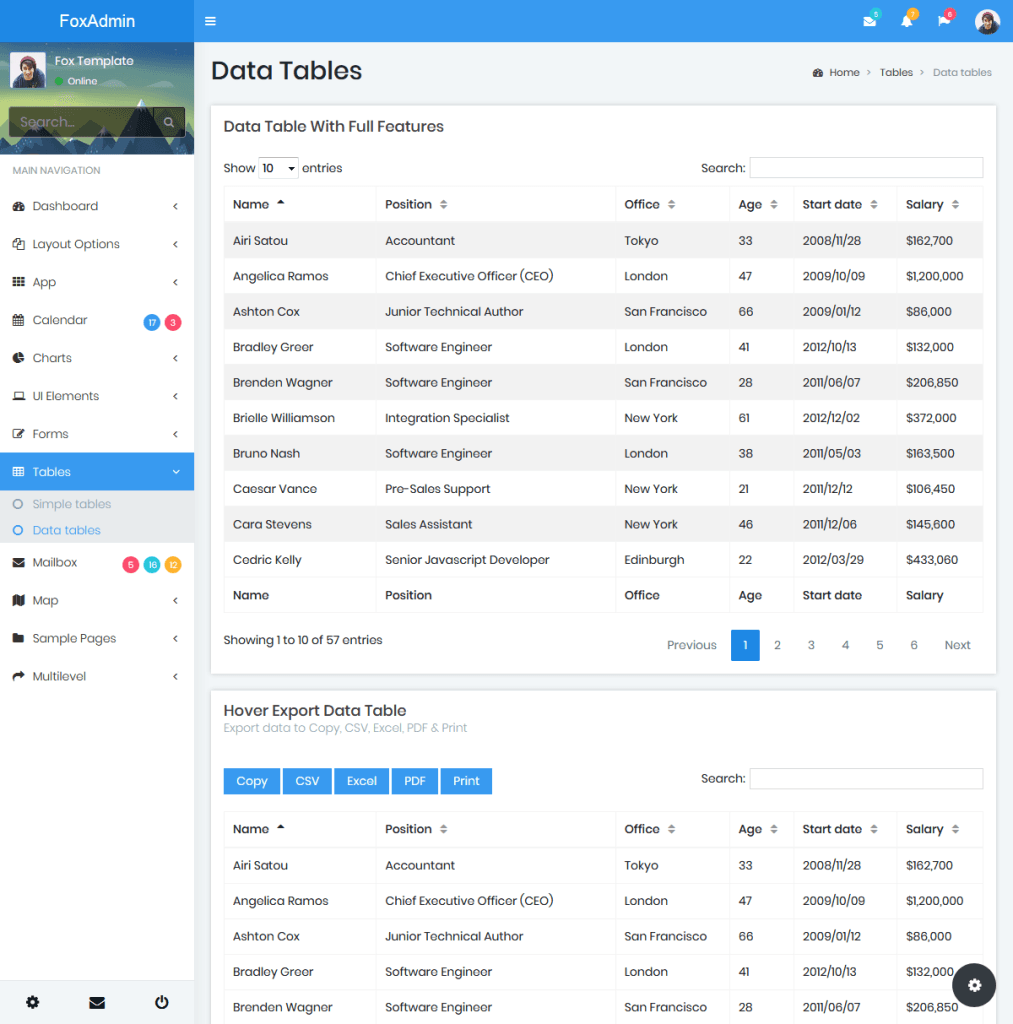Go to page 4 of the data table

point(845,645)
